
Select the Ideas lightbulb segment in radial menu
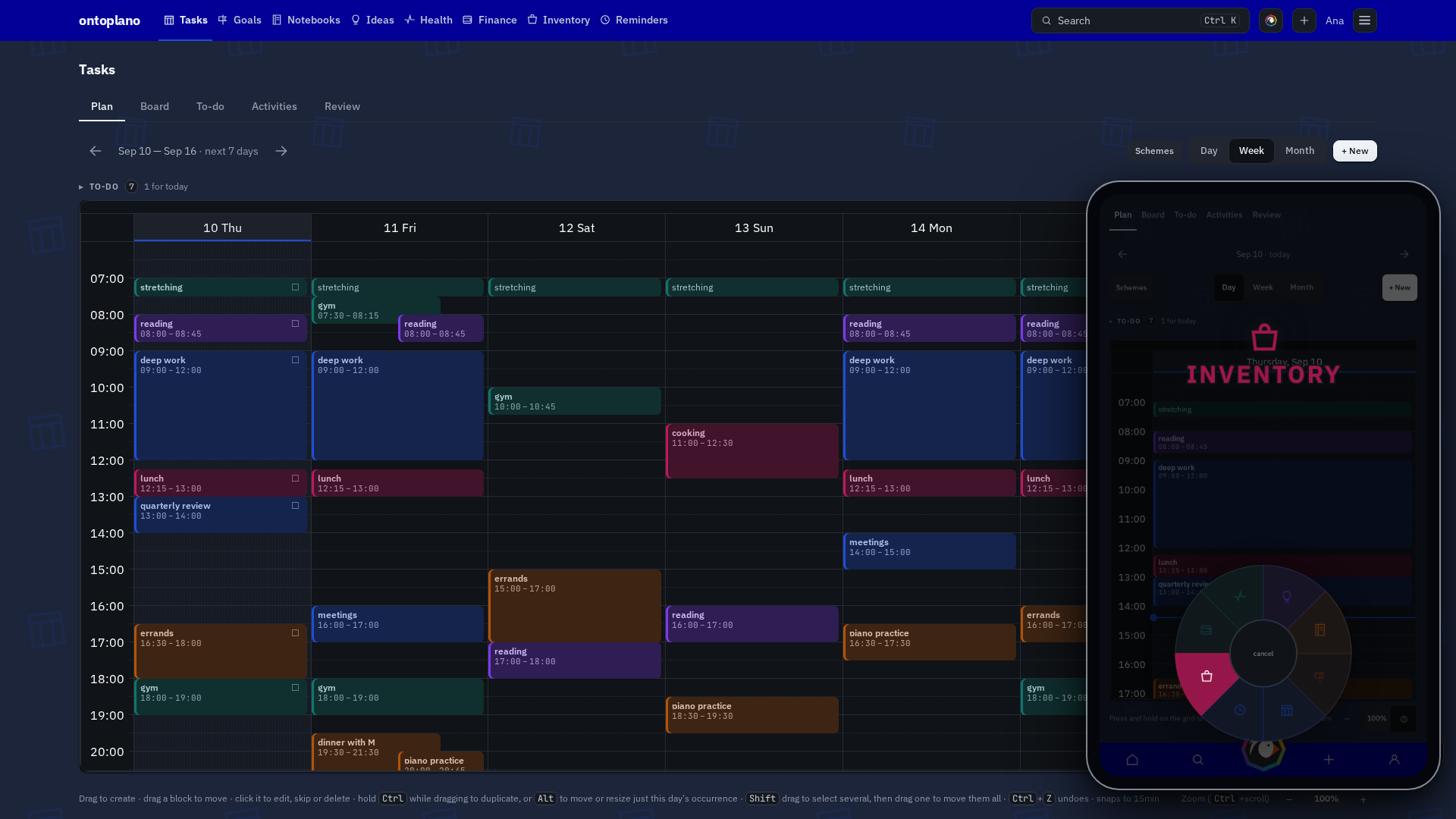click(1287, 597)
